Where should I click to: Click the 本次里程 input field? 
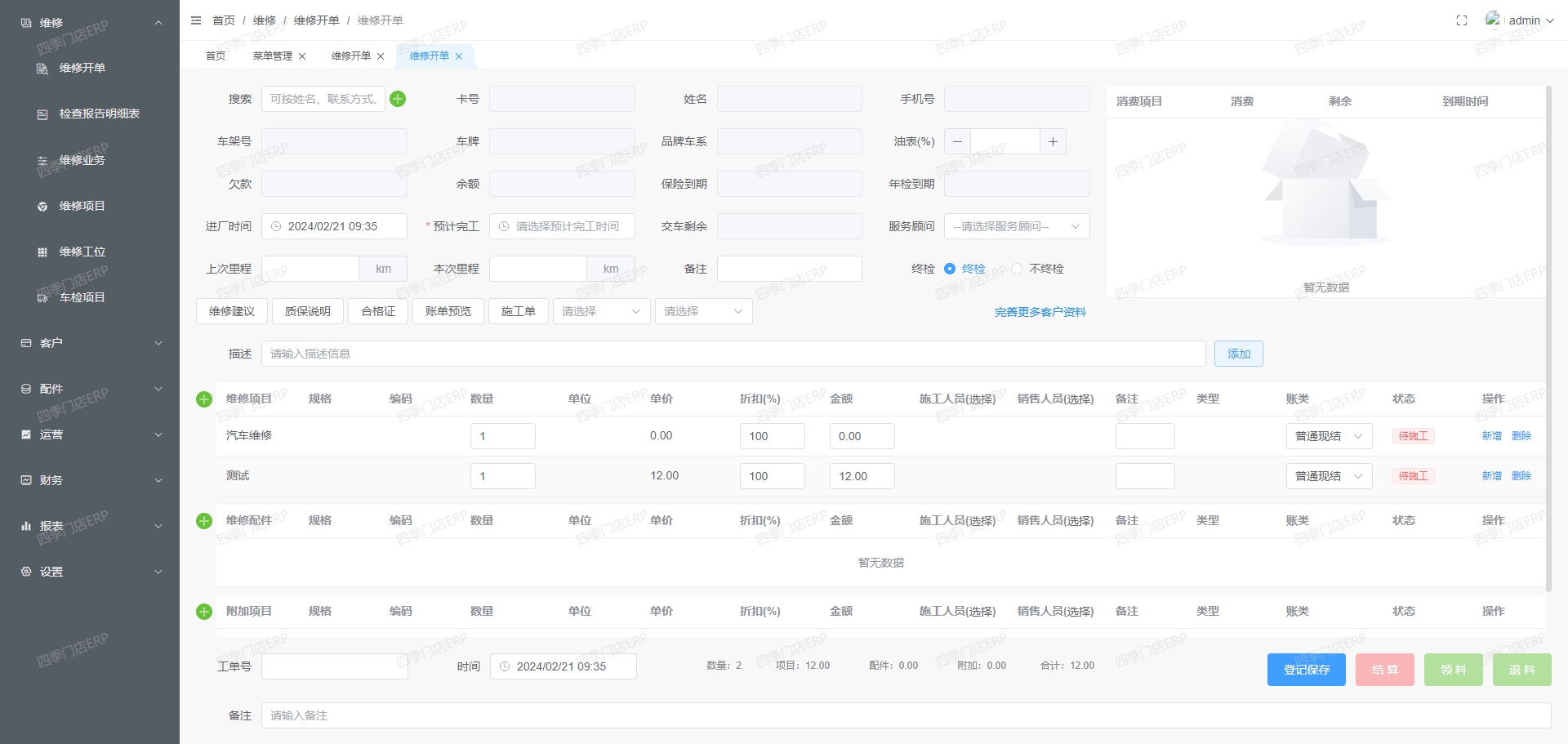point(538,269)
